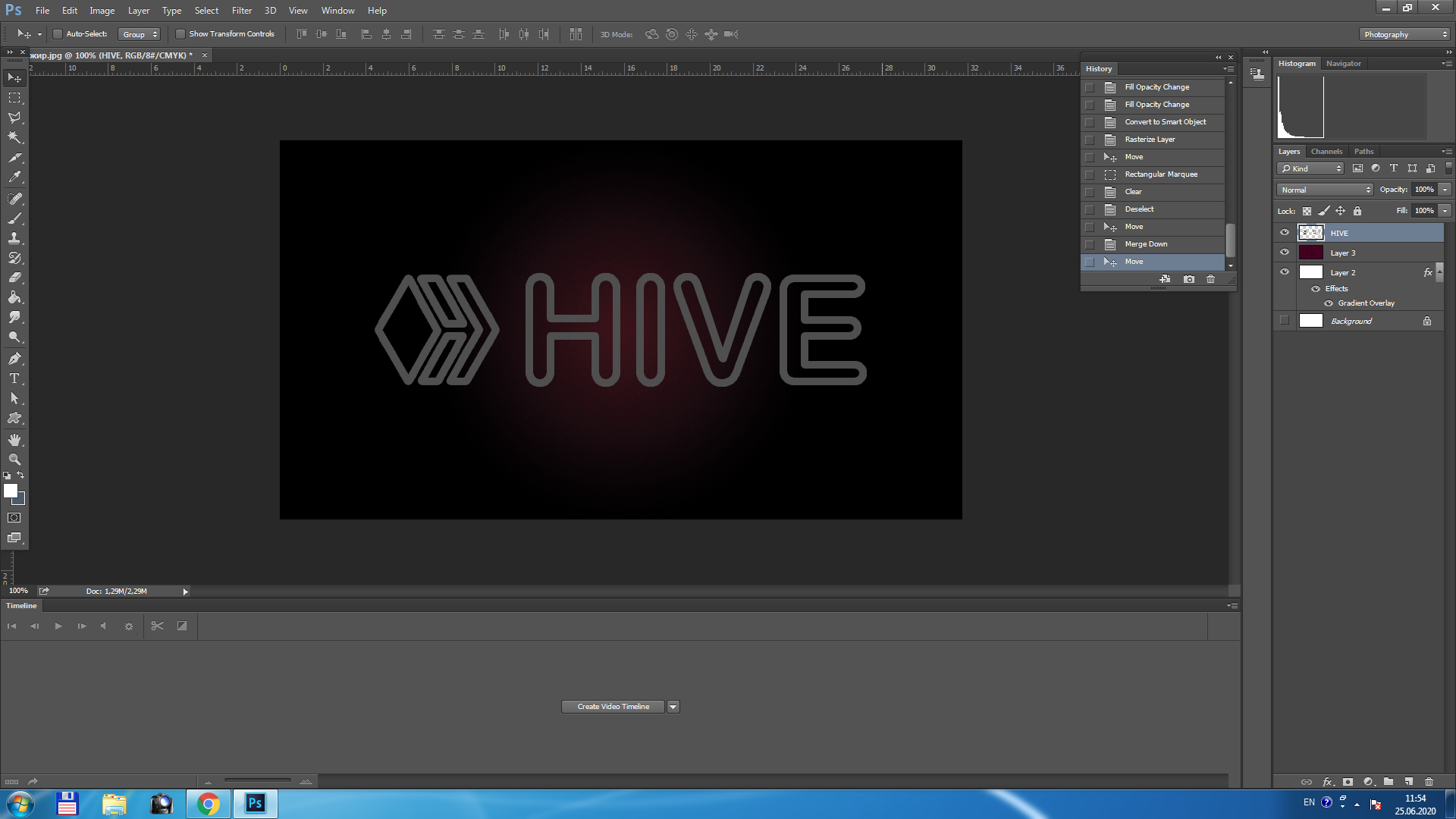Open status bar Doc info arrow

click(x=185, y=591)
